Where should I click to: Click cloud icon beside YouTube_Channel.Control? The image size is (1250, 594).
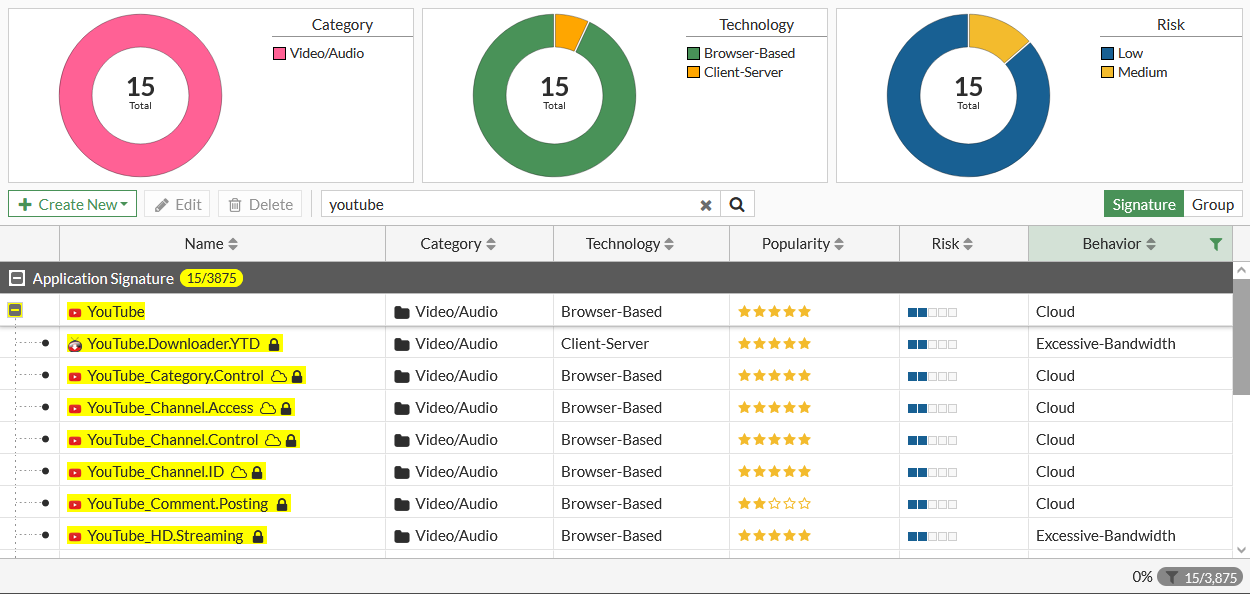click(x=273, y=440)
